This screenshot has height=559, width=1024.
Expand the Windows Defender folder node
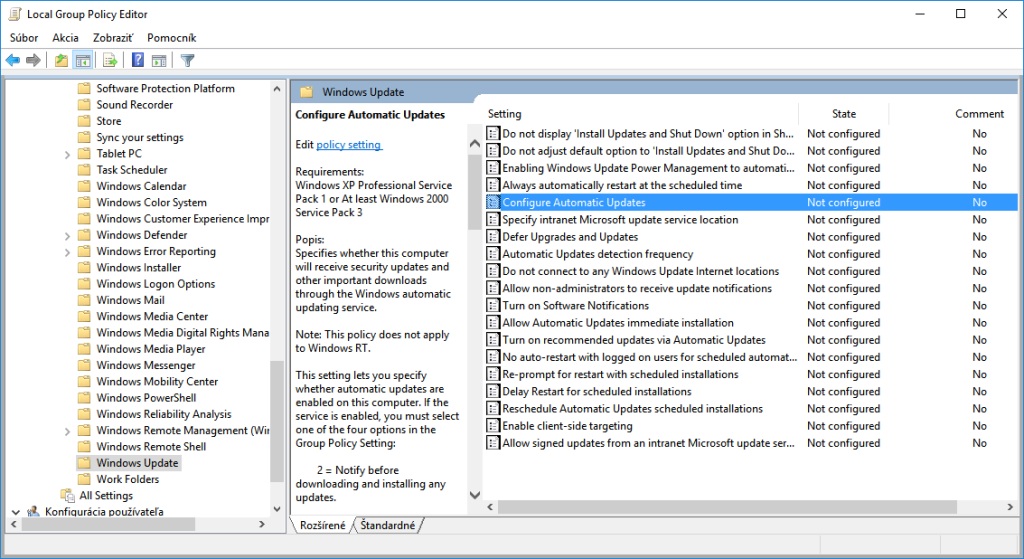click(x=67, y=235)
